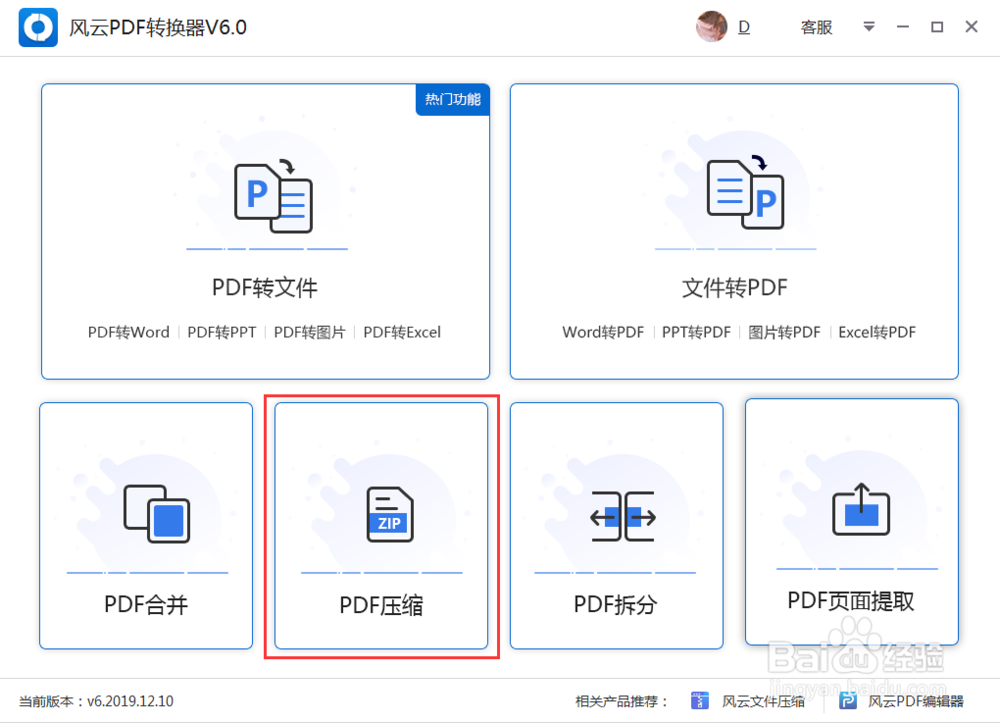Open the user account avatar D

point(712,27)
